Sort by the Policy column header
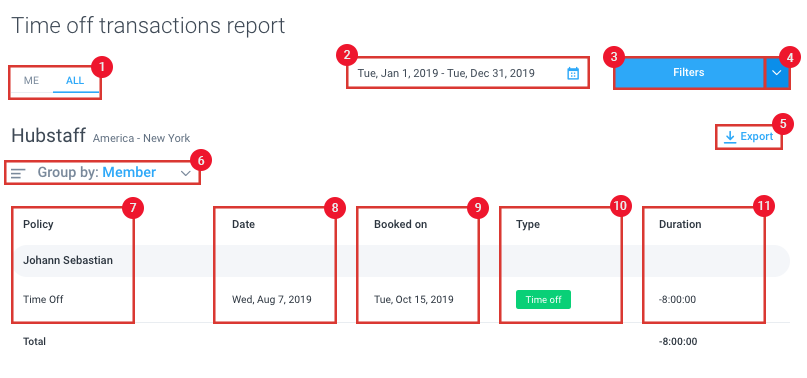Viewport: 807px width, 378px height. tap(38, 225)
